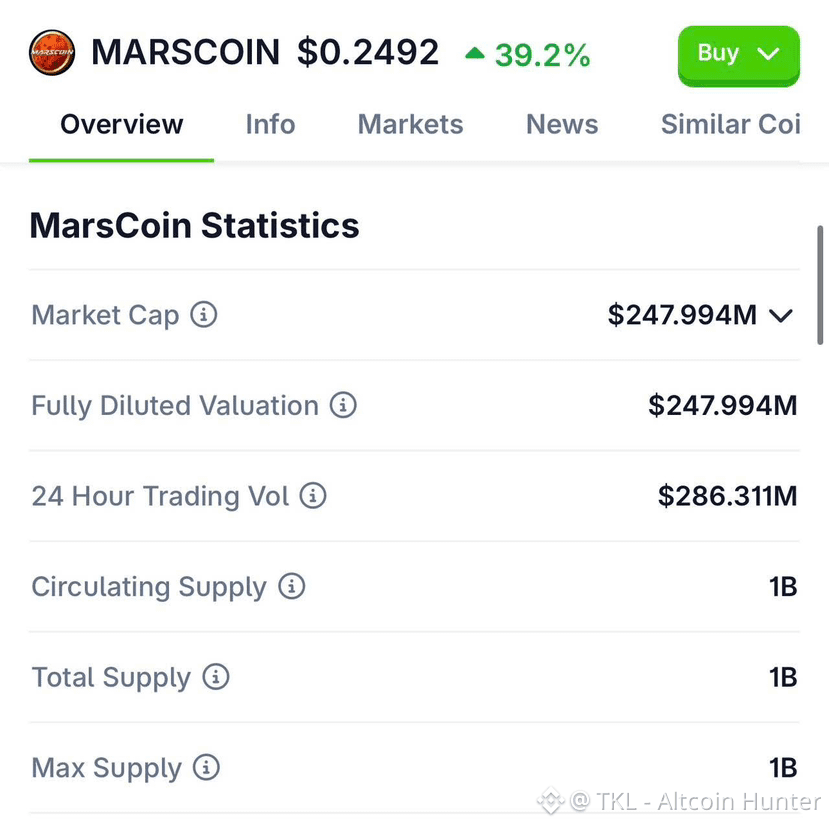Click the Total Supply info icon
829x826 pixels.
[x=216, y=676]
